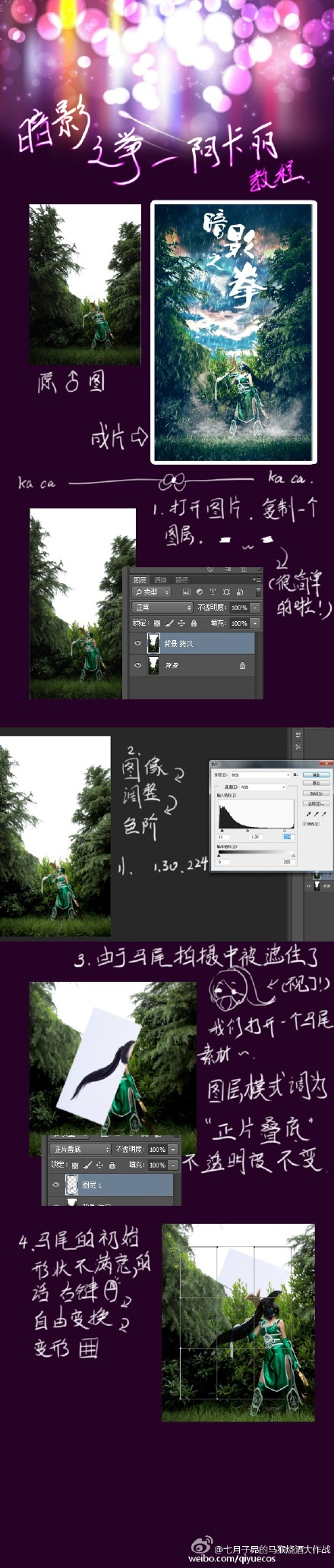Open the 通道 RGB channel dropdown

pos(263,787)
